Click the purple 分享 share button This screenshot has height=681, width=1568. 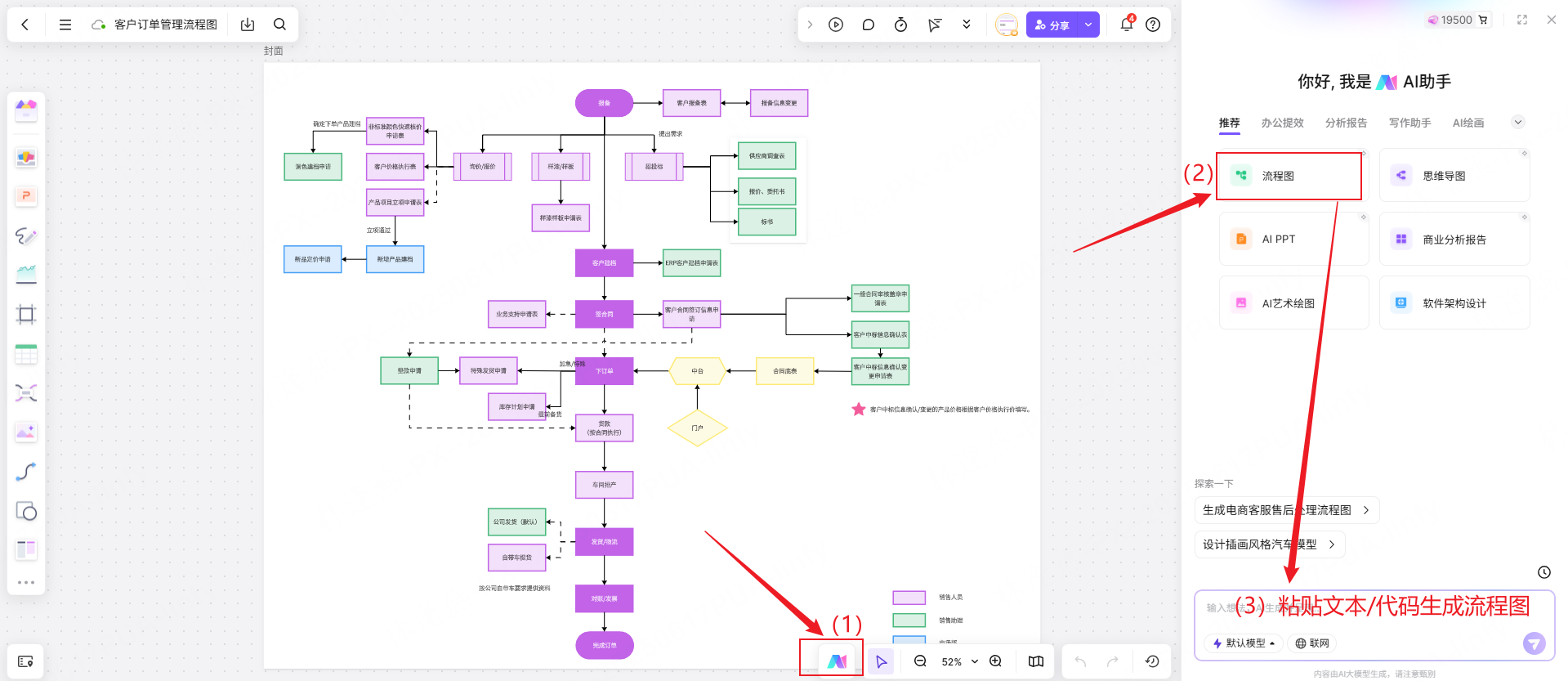pyautogui.click(x=1052, y=25)
